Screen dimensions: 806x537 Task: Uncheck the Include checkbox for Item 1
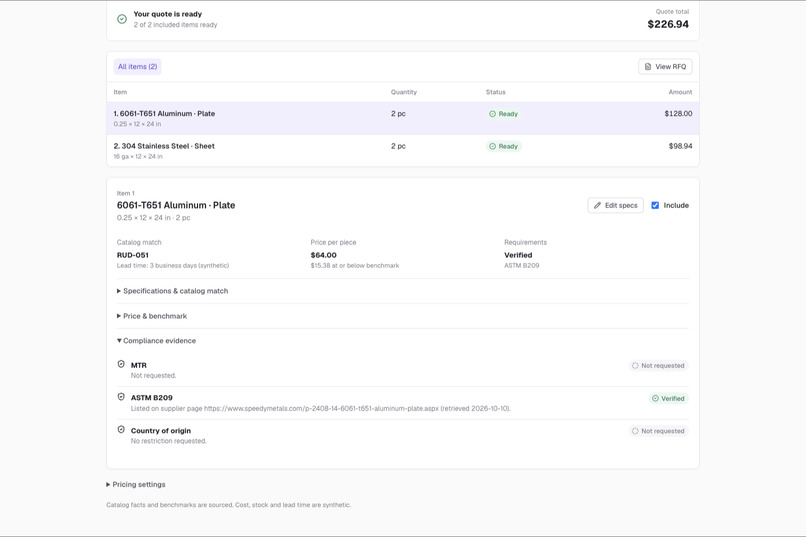click(655, 206)
